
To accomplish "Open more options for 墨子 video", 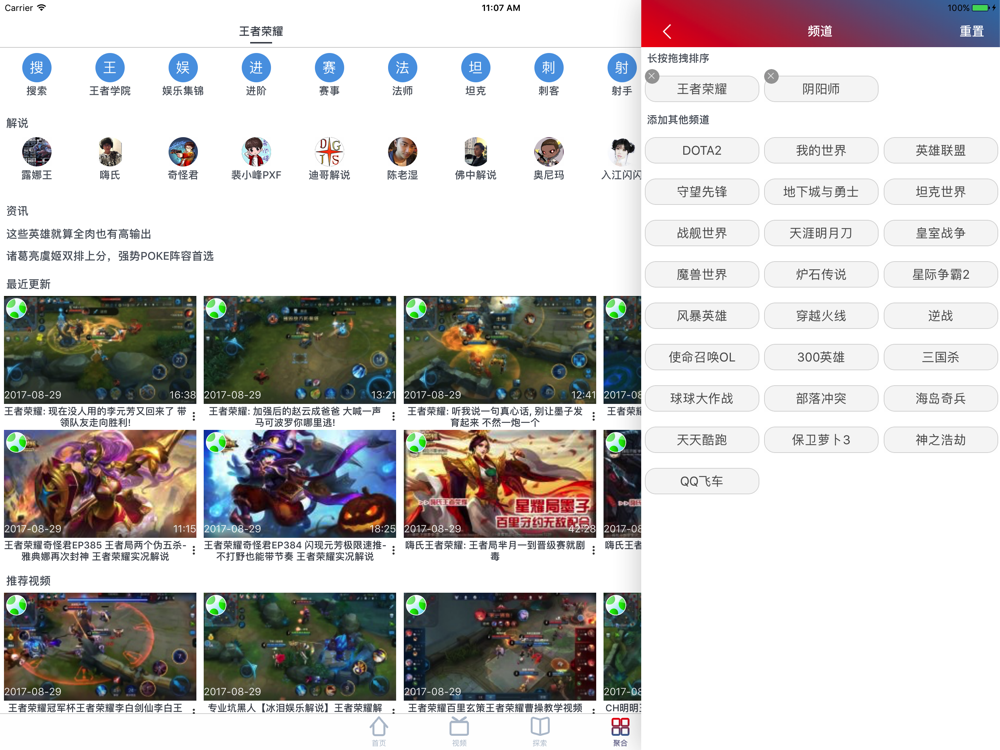I will (x=594, y=416).
